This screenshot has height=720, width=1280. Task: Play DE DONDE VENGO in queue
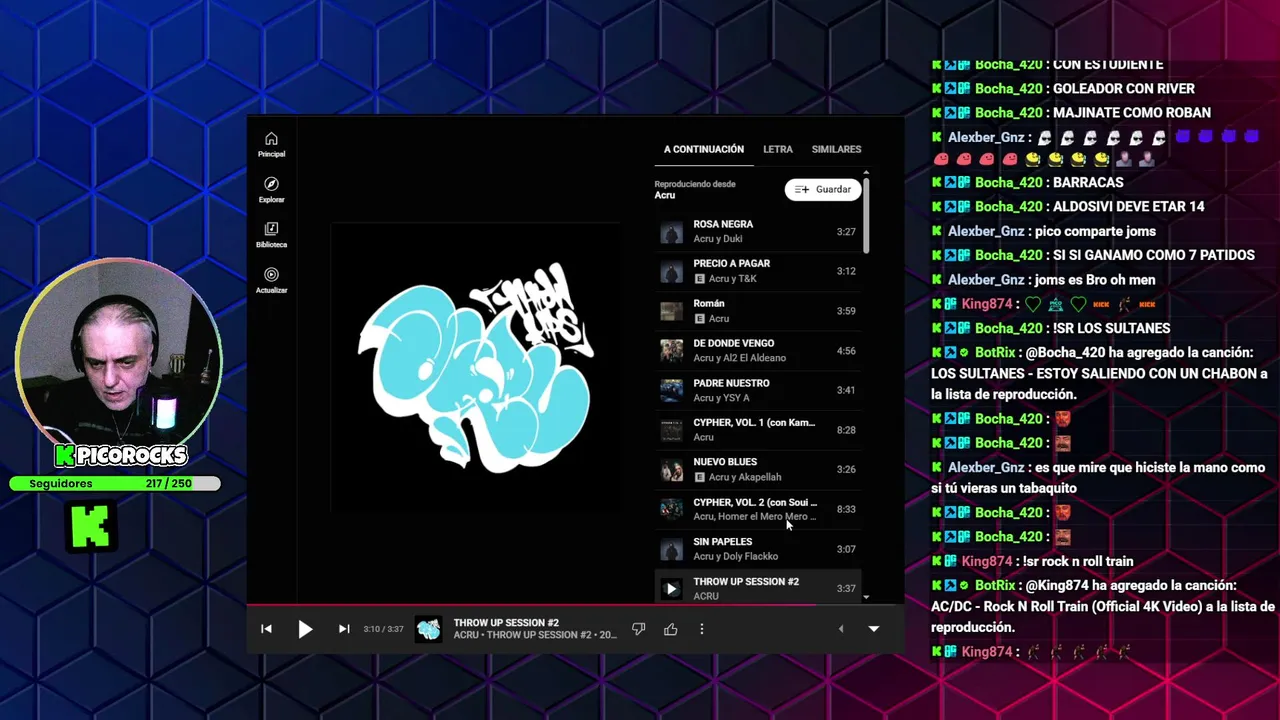(757, 350)
